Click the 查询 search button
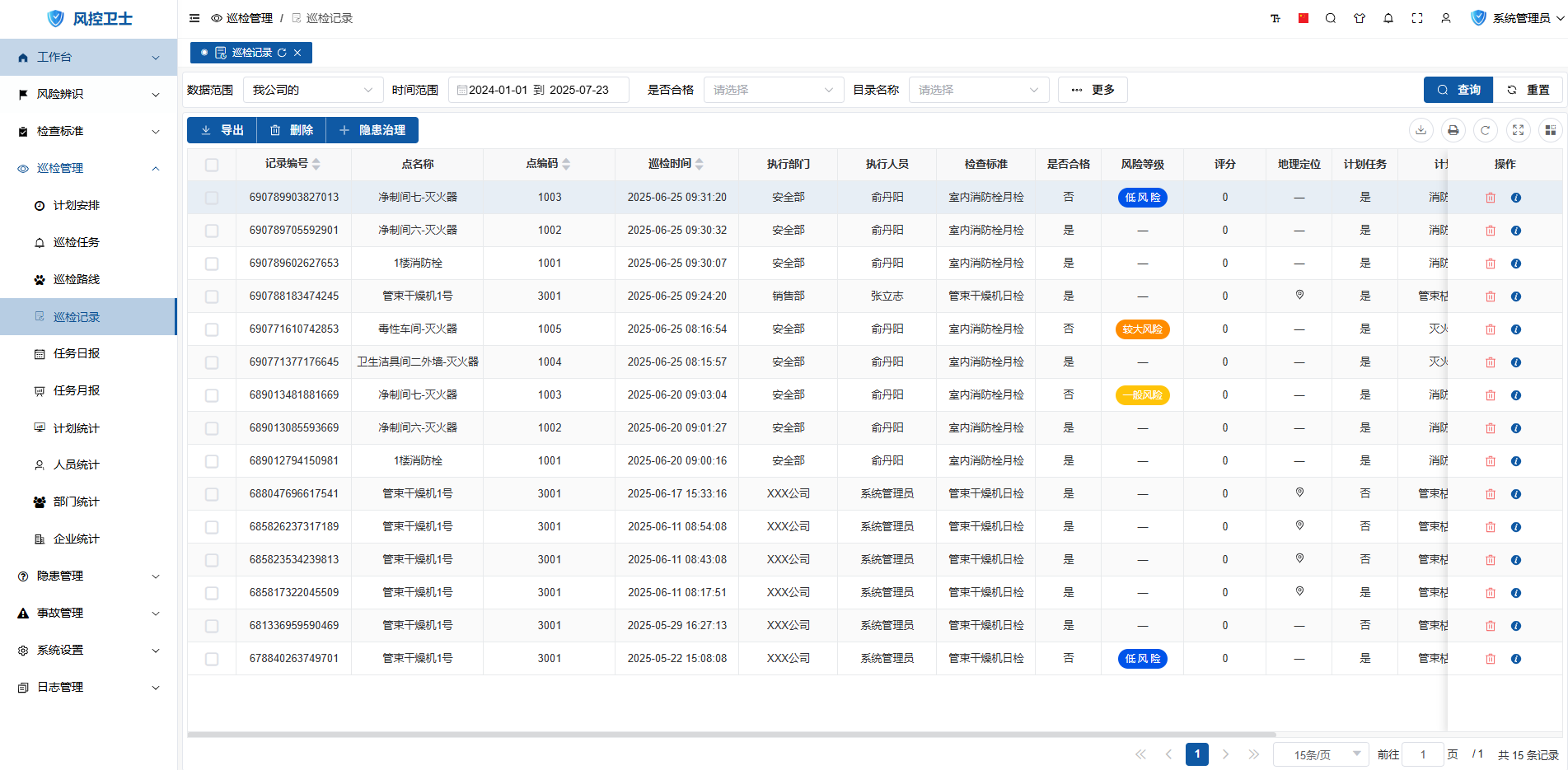The width and height of the screenshot is (1568, 770). point(1458,90)
